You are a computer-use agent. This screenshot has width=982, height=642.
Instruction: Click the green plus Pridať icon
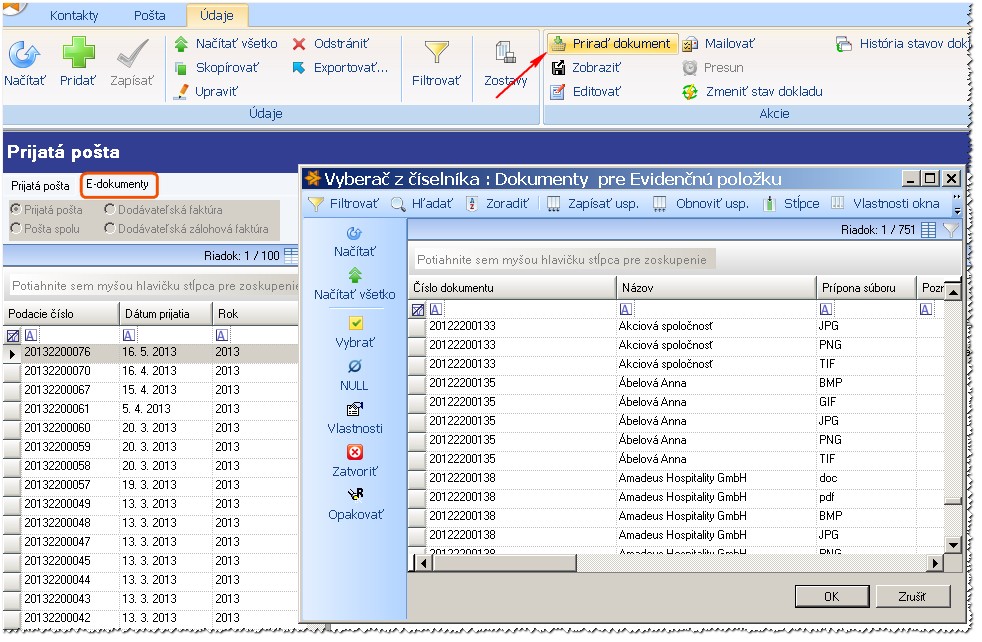78,53
